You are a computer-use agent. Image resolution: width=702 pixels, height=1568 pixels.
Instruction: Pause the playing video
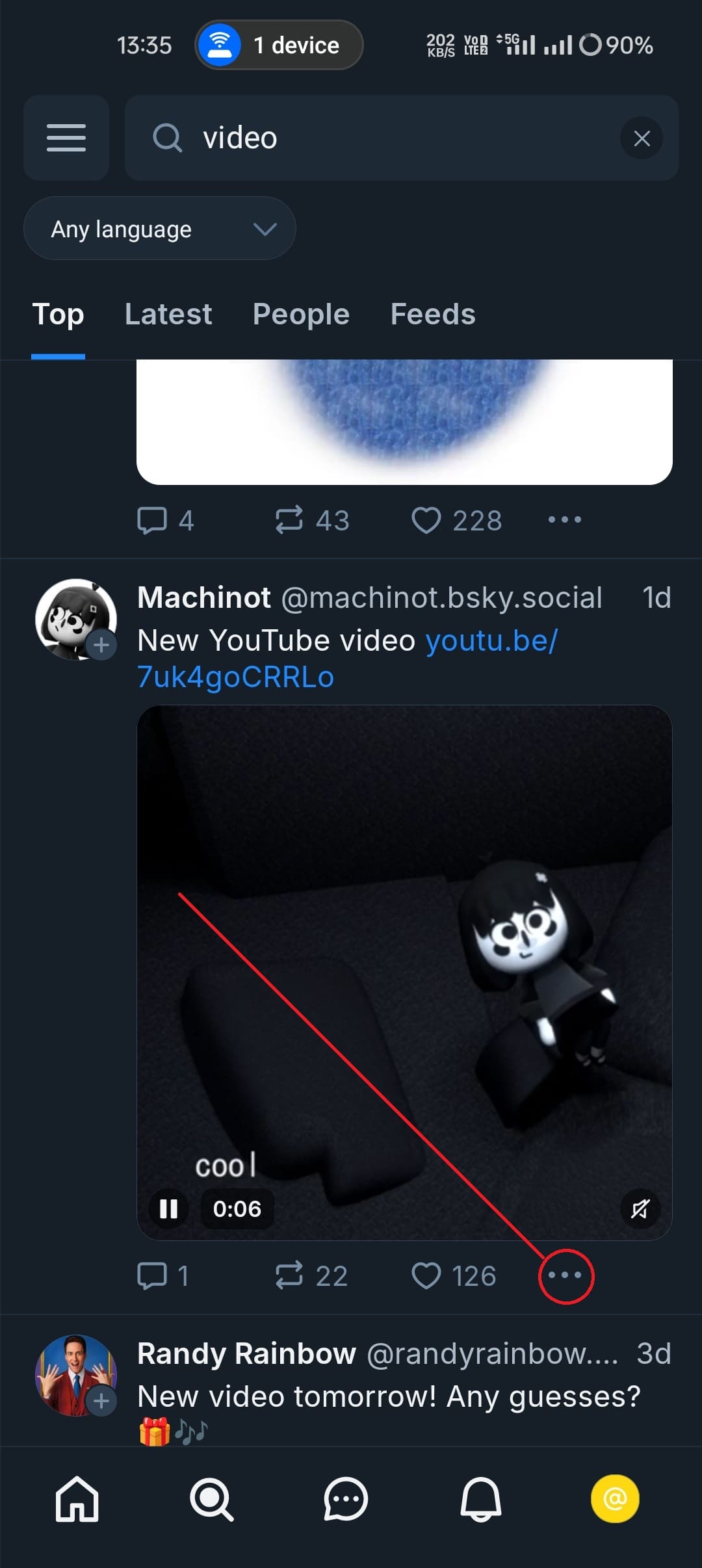click(168, 1209)
